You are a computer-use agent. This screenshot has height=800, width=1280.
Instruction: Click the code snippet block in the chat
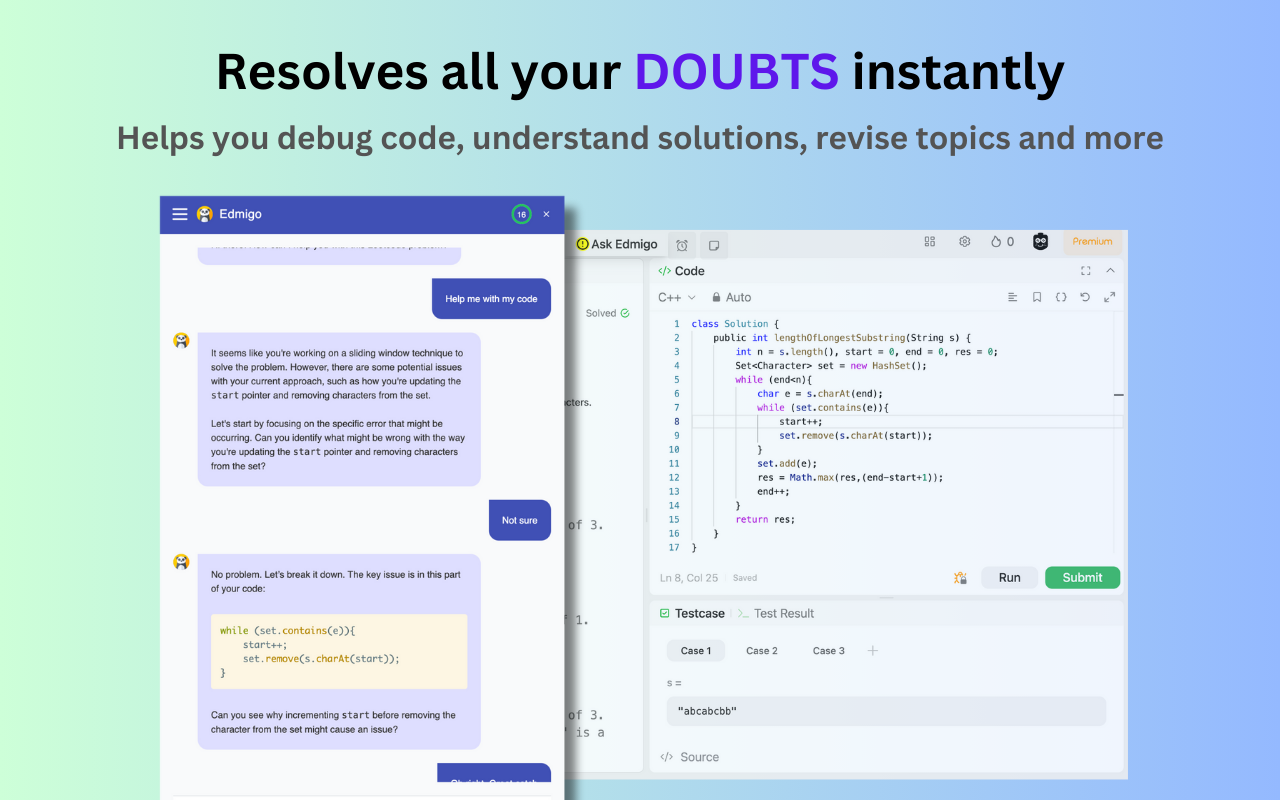pos(339,651)
